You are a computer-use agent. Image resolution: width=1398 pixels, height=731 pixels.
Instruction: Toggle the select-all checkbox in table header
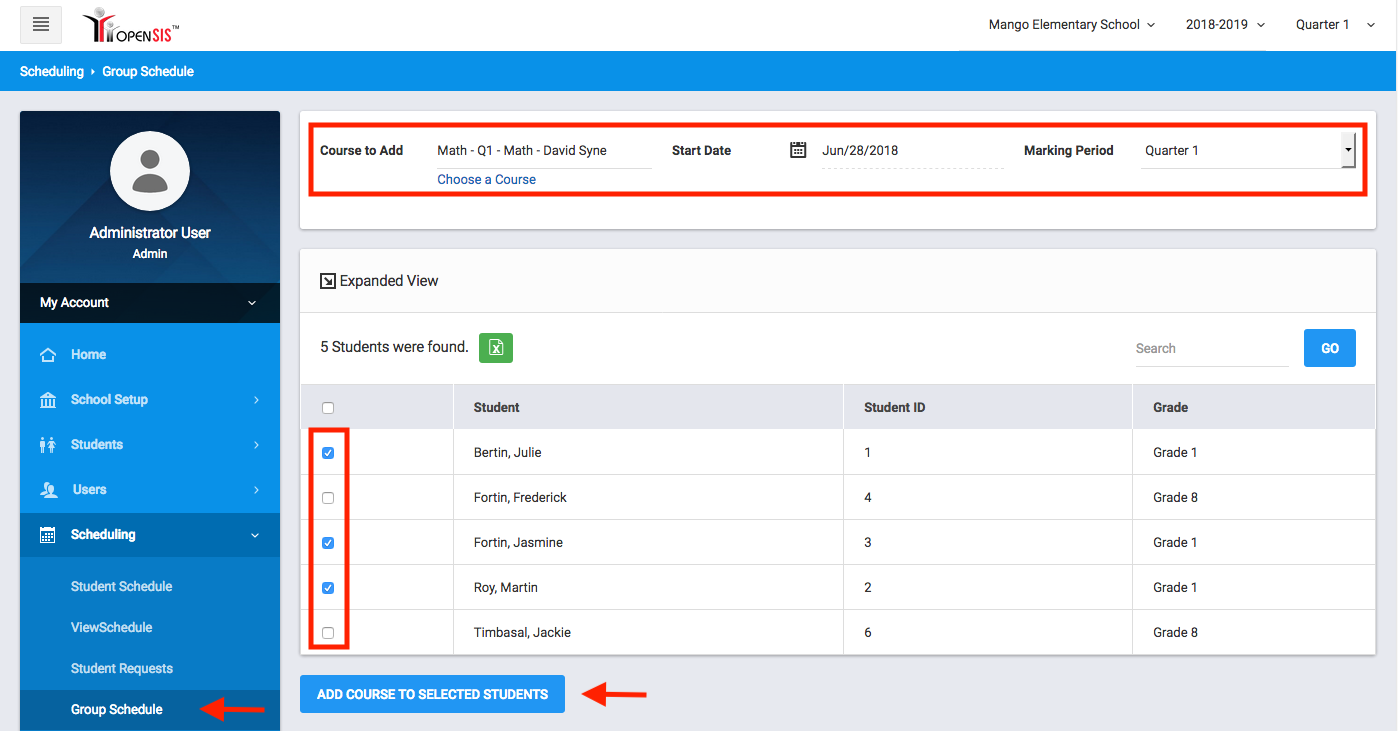click(328, 408)
